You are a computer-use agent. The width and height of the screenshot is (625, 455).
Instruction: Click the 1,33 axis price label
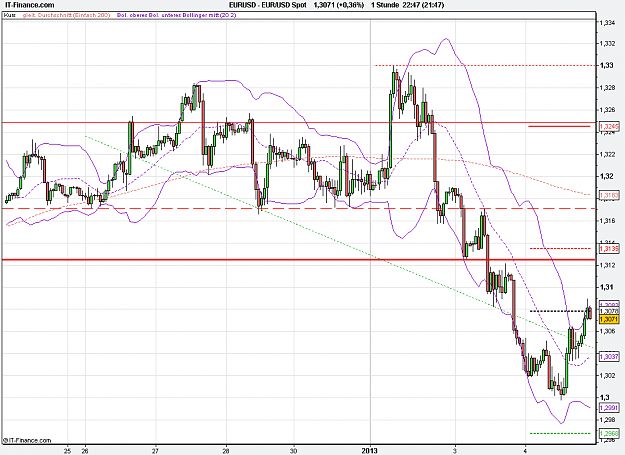[x=607, y=65]
